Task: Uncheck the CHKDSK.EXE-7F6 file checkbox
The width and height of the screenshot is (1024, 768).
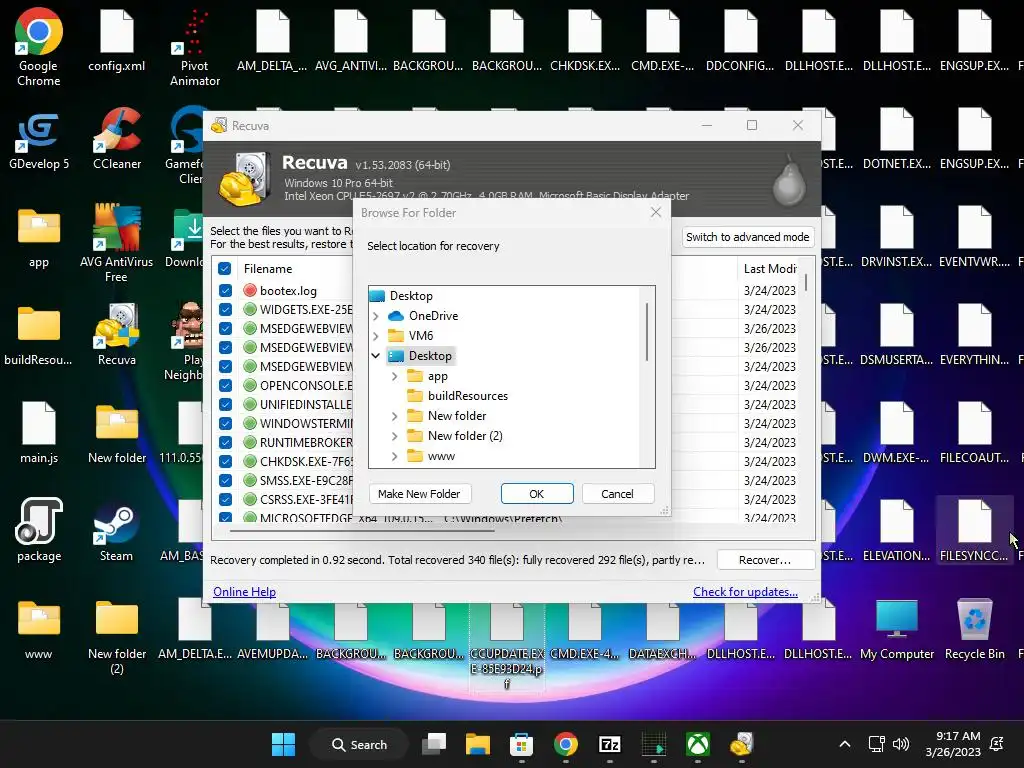Action: 225,461
